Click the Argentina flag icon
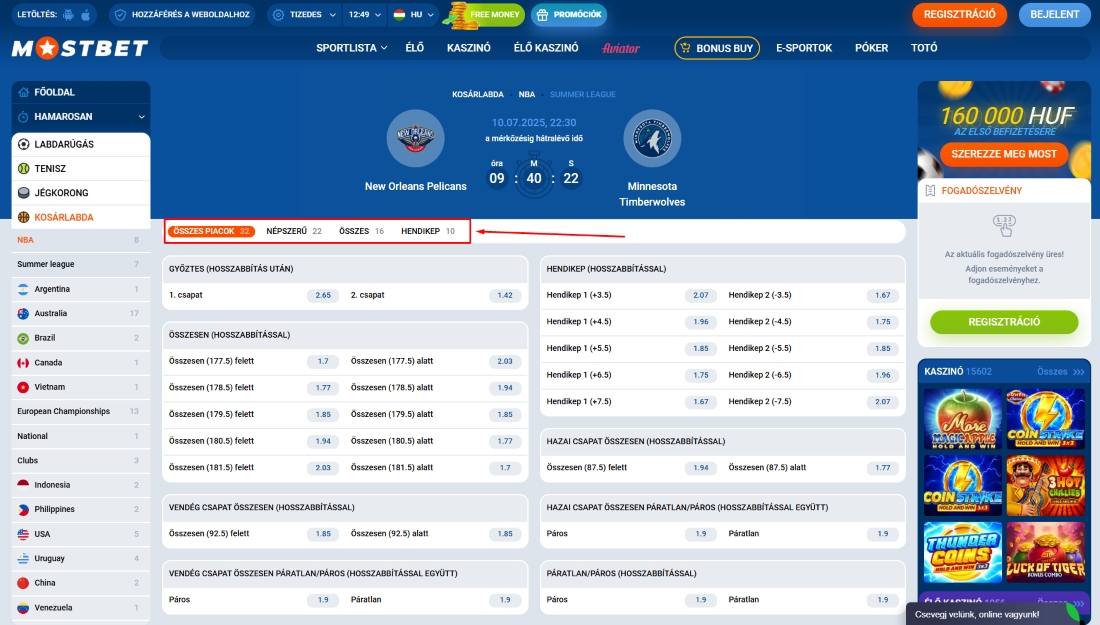This screenshot has height=625, width=1100. [x=23, y=289]
